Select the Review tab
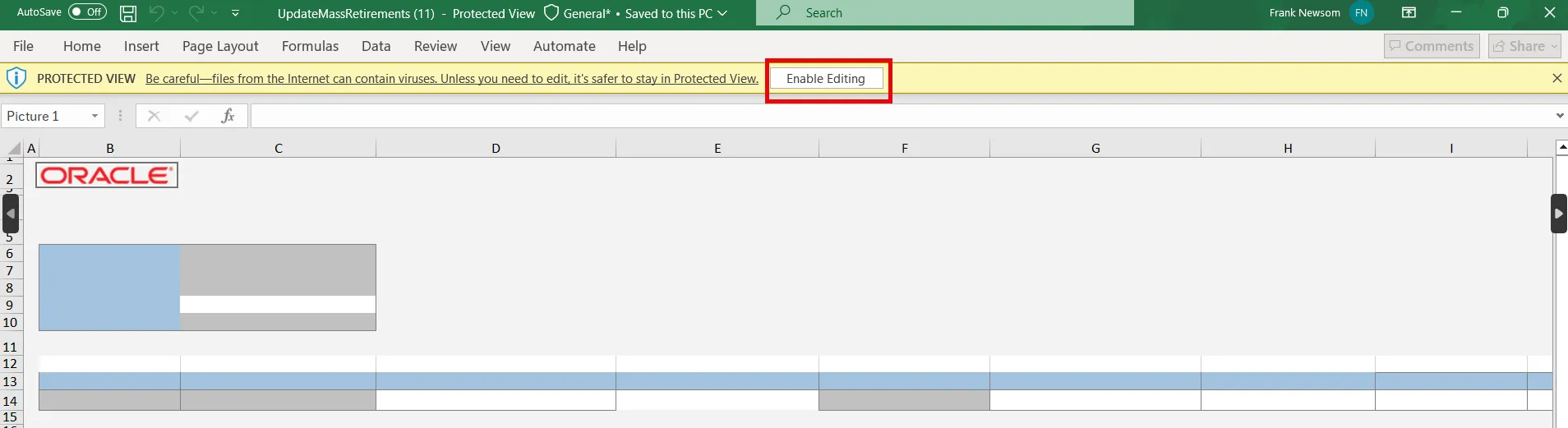The height and width of the screenshot is (428, 1568). click(x=436, y=46)
